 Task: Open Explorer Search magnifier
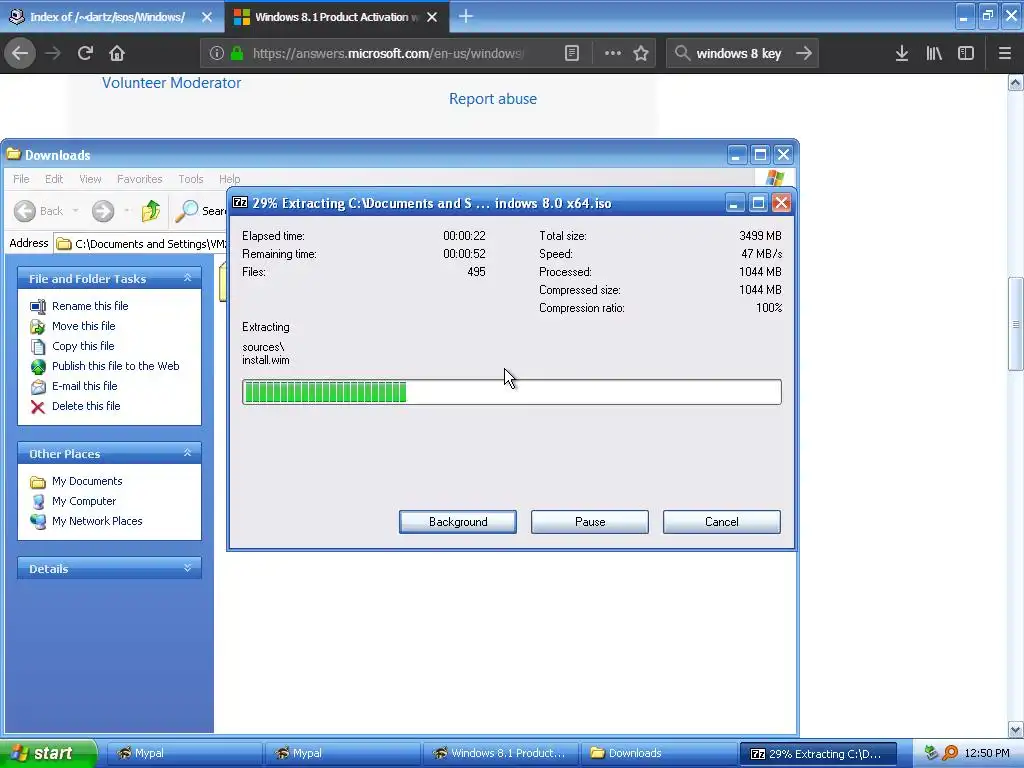click(200, 211)
